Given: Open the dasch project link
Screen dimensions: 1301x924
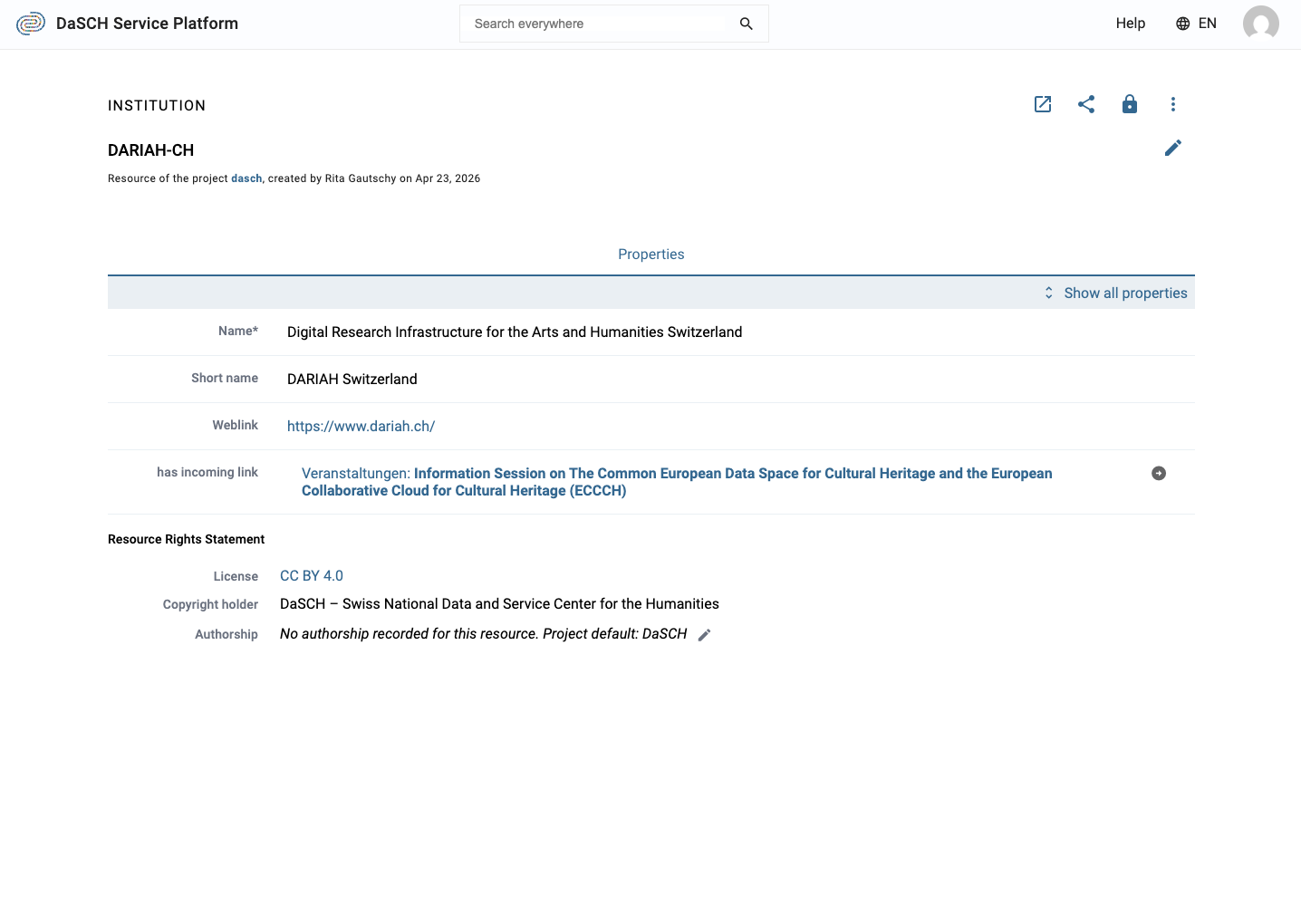Looking at the screenshot, I should pyautogui.click(x=246, y=178).
